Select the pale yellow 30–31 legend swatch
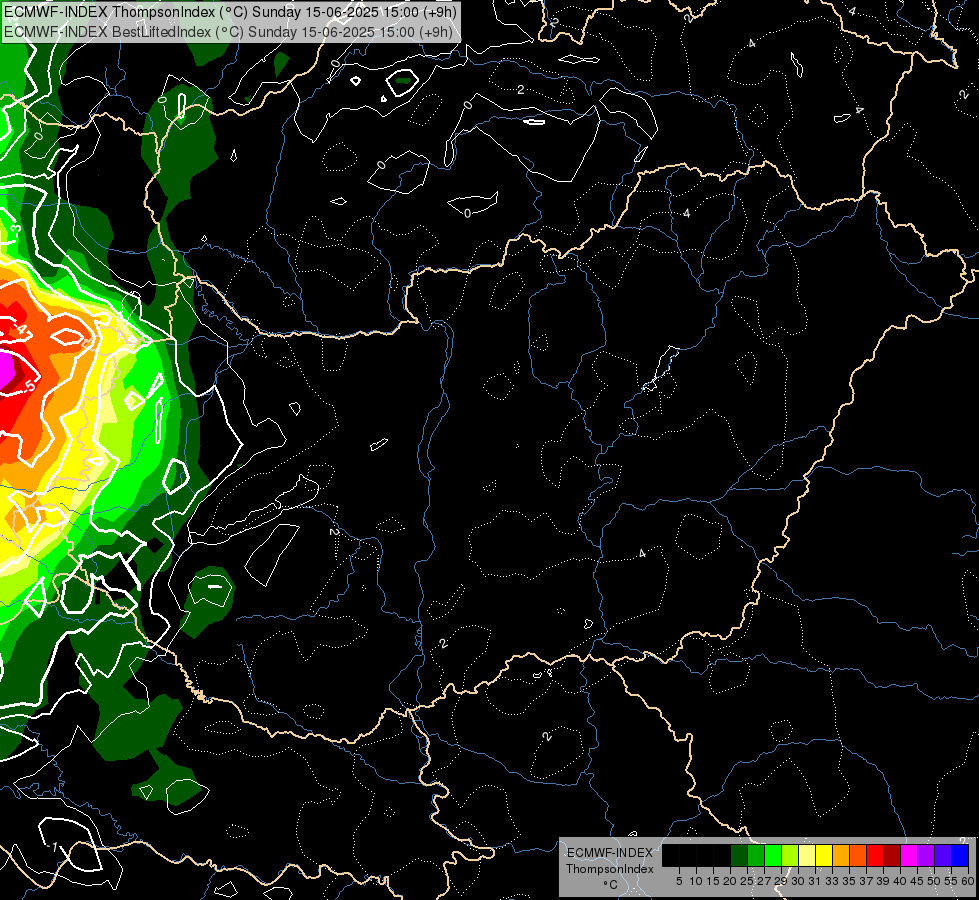979x900 pixels. point(807,855)
